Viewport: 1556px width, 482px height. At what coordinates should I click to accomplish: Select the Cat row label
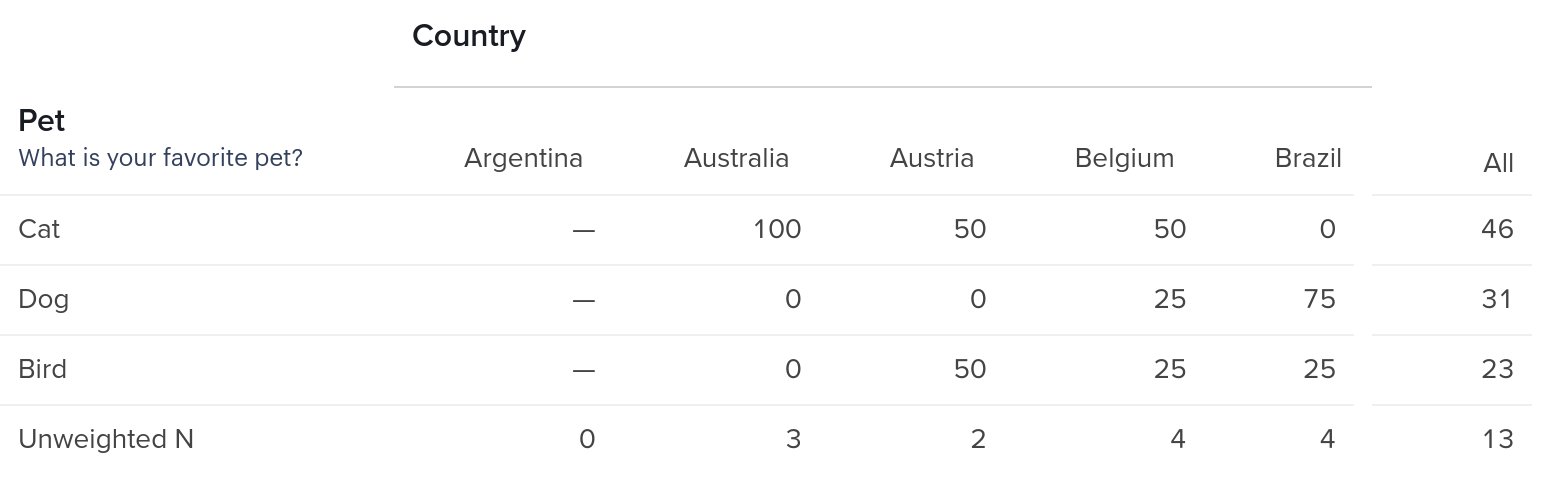(39, 229)
